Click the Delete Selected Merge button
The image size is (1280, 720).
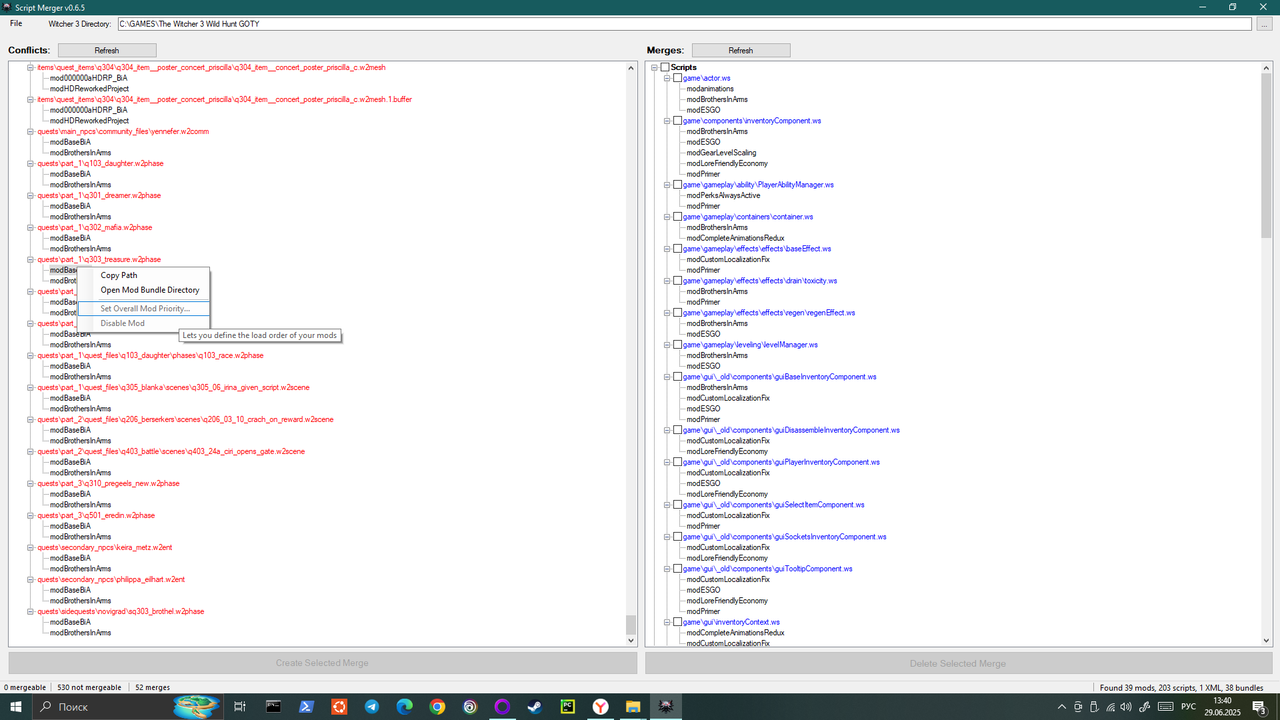coord(958,663)
